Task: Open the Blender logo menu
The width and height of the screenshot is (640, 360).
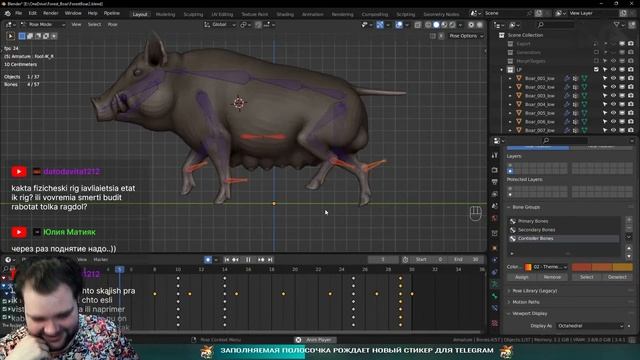Action: [7, 13]
